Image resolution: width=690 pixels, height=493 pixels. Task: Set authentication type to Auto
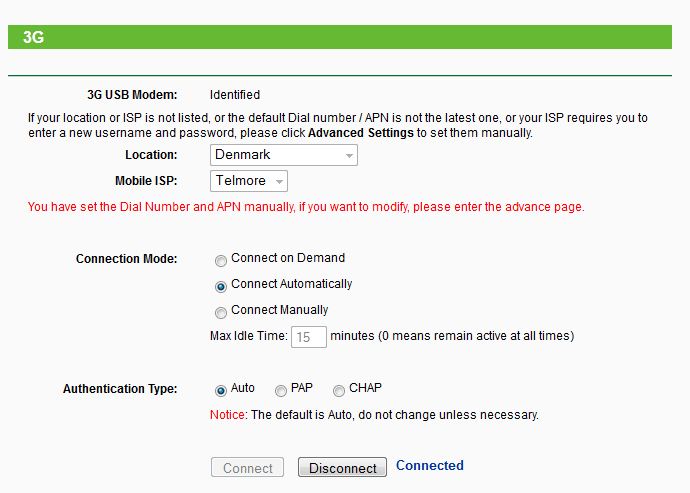[221, 390]
